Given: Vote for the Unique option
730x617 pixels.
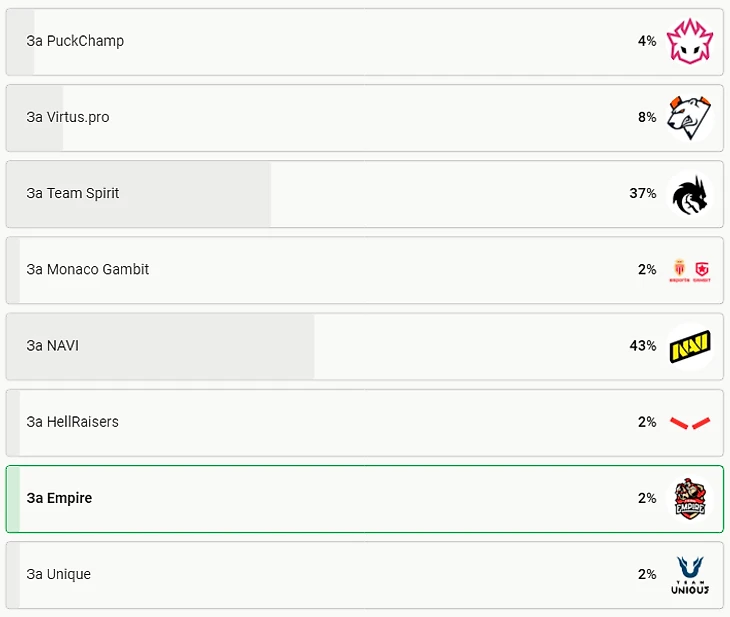Looking at the screenshot, I should 365,575.
